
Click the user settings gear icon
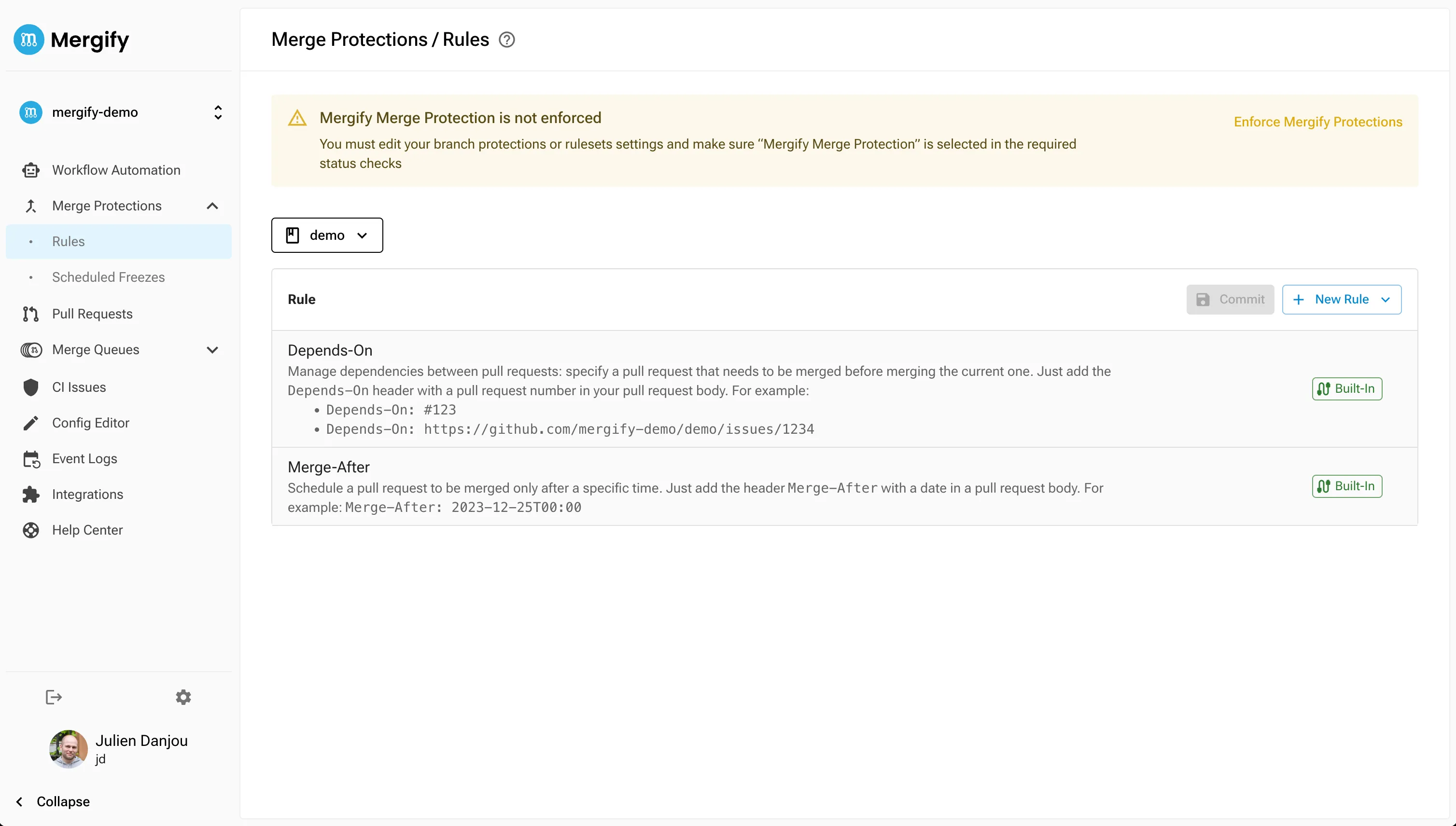(183, 696)
